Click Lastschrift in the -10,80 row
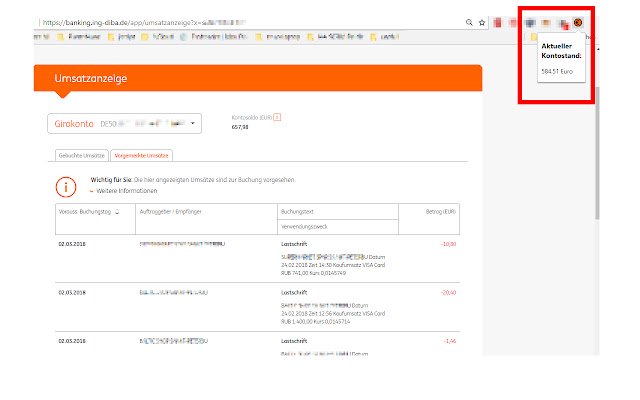 tap(294, 244)
